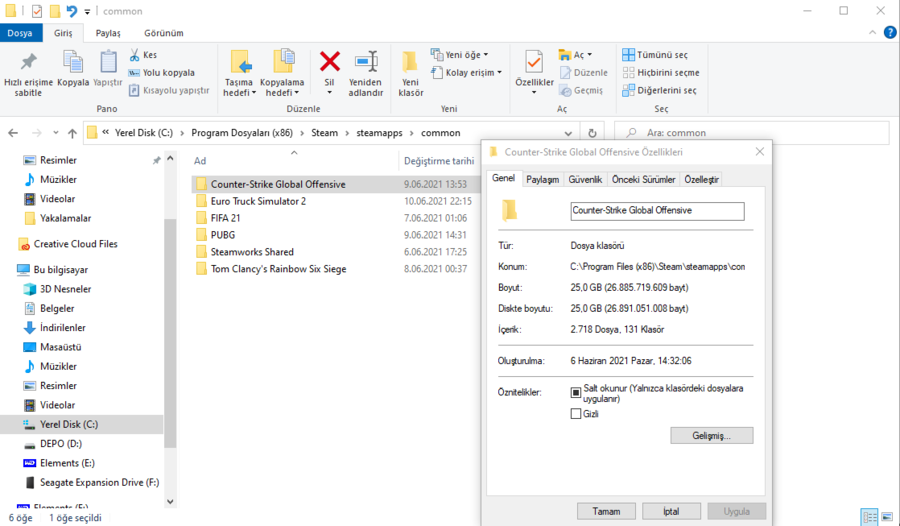Screen dimensions: 900x526
Task: Click Yolu kopyala in ribbon
Action: pos(161,72)
